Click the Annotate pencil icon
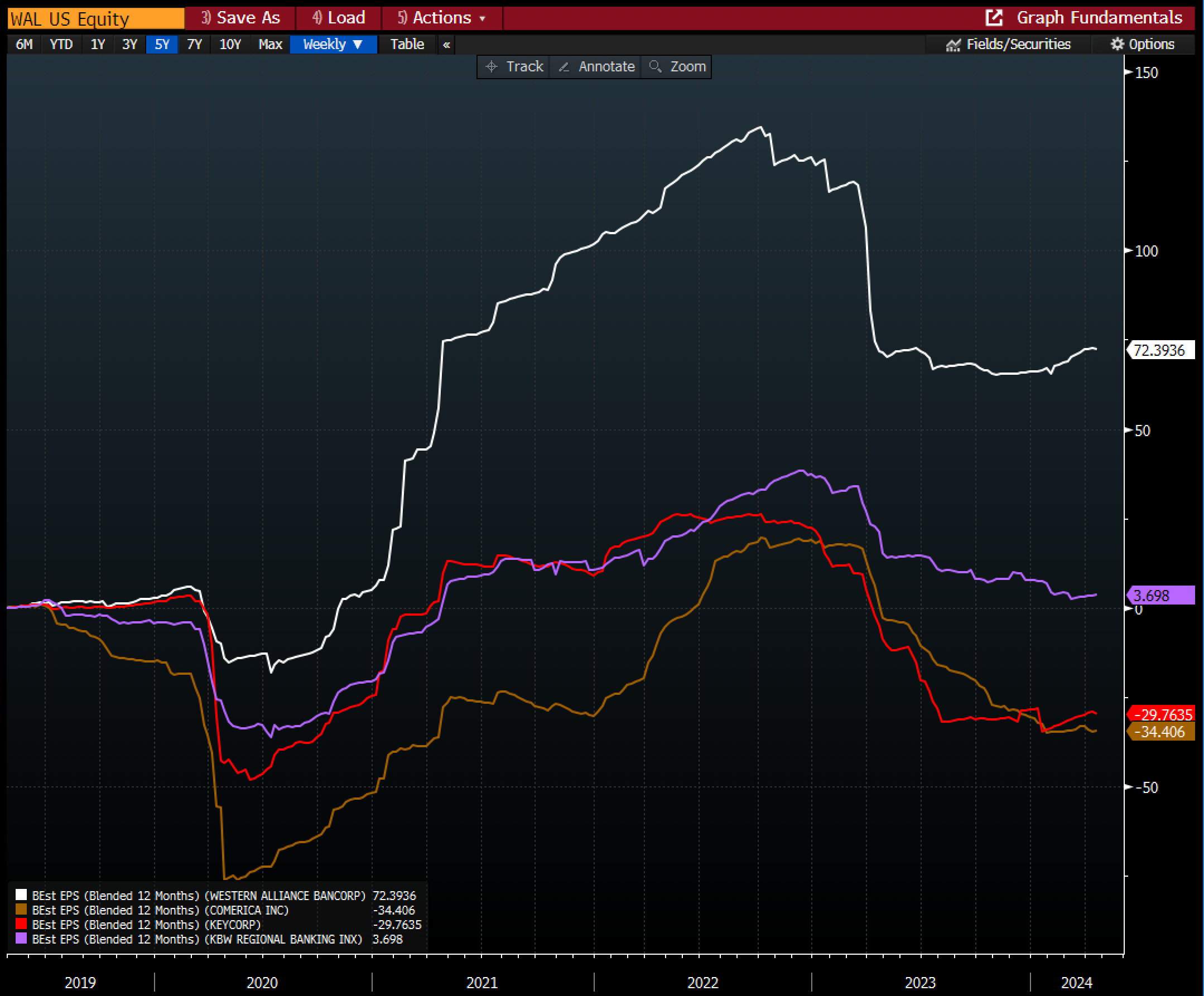 [x=564, y=66]
